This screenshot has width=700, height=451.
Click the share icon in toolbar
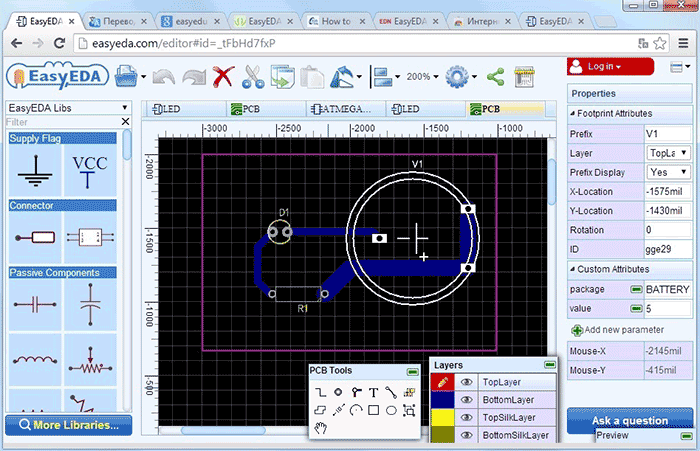point(494,76)
